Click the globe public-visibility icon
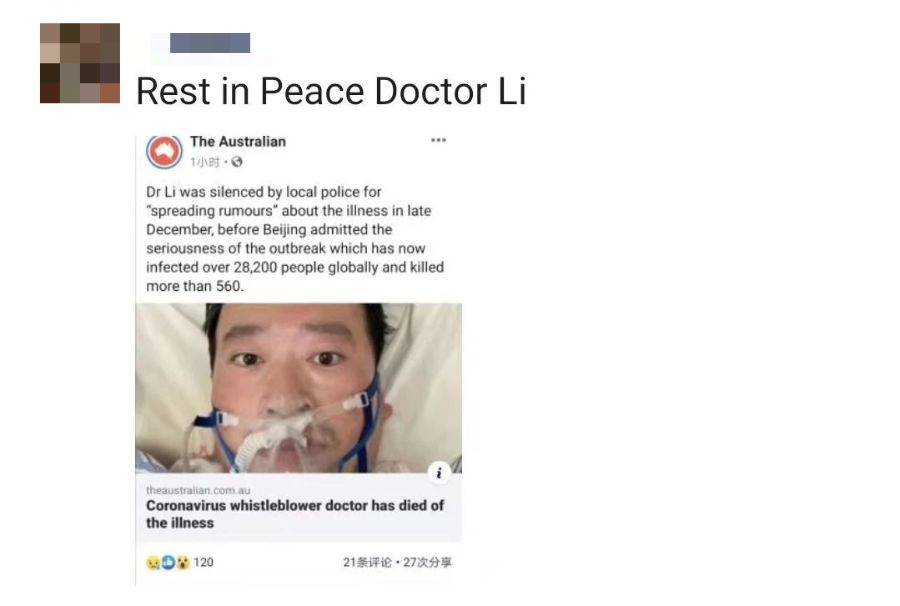Image resolution: width=900 pixels, height=606 pixels. (x=236, y=162)
